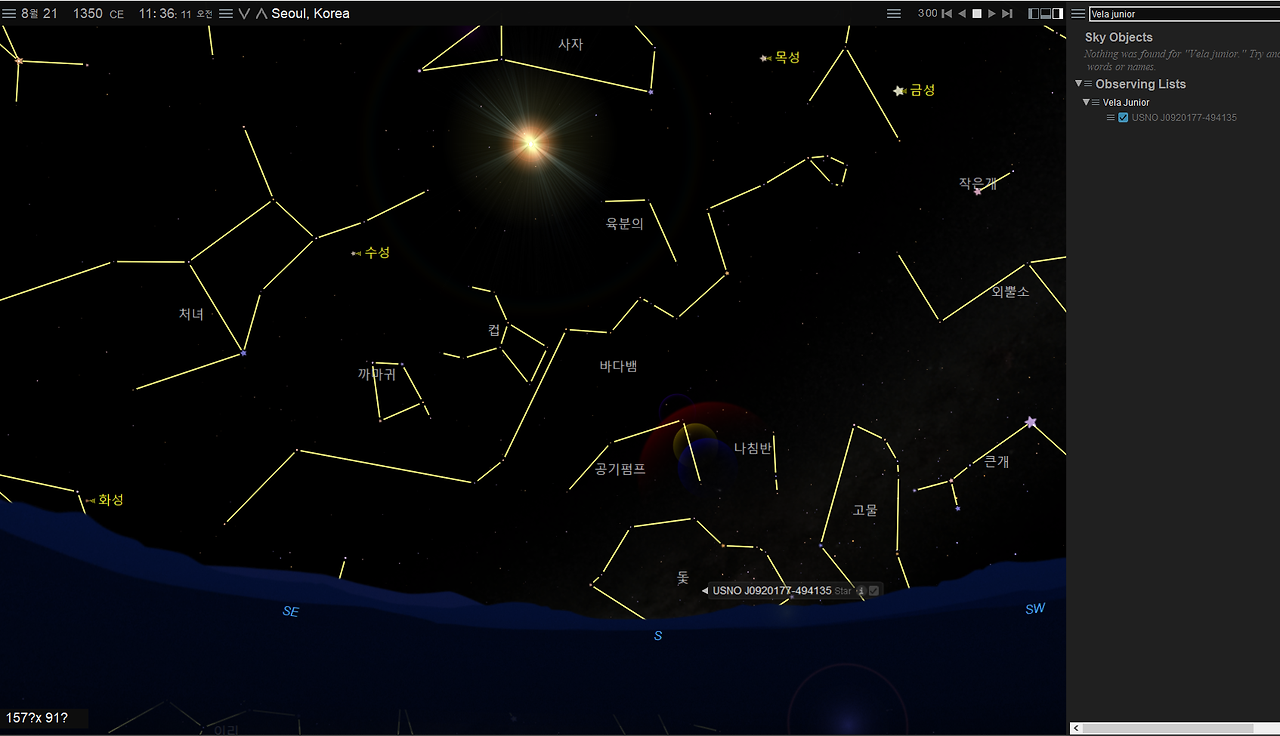Image resolution: width=1280 pixels, height=736 pixels.
Task: Click the 까마귀 (Corvus) constellation label
Action: 377,375
